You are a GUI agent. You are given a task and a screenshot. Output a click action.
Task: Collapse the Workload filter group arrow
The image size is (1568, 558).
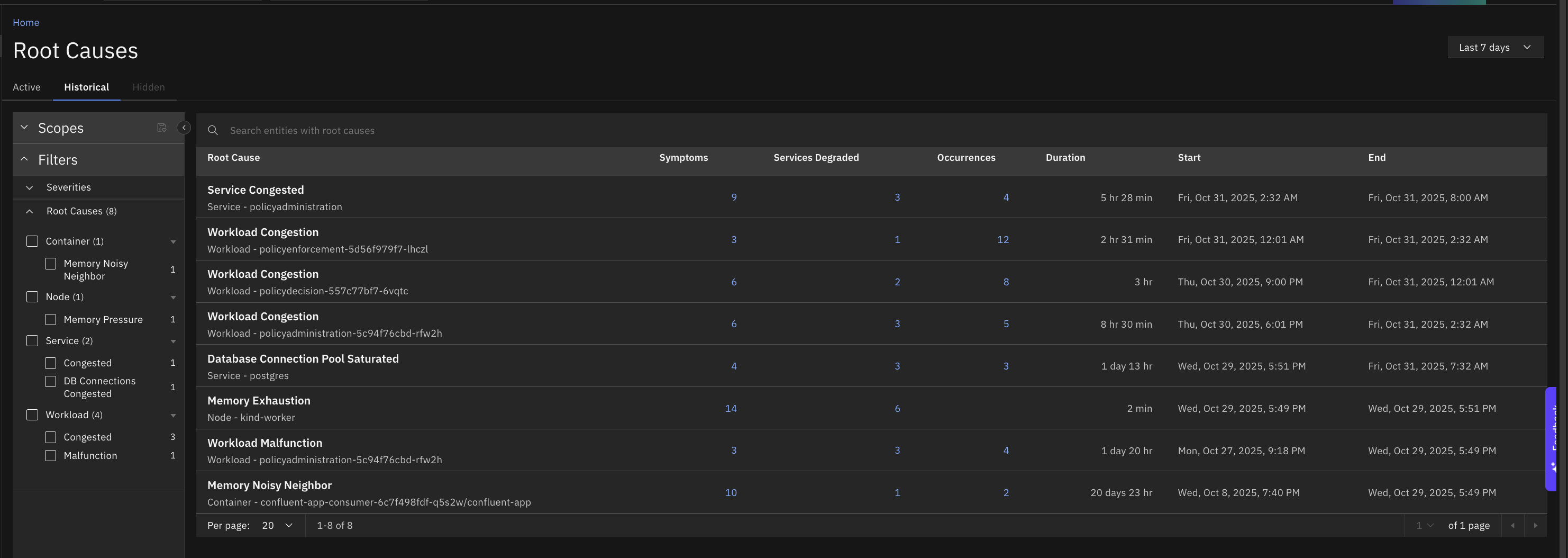point(174,416)
